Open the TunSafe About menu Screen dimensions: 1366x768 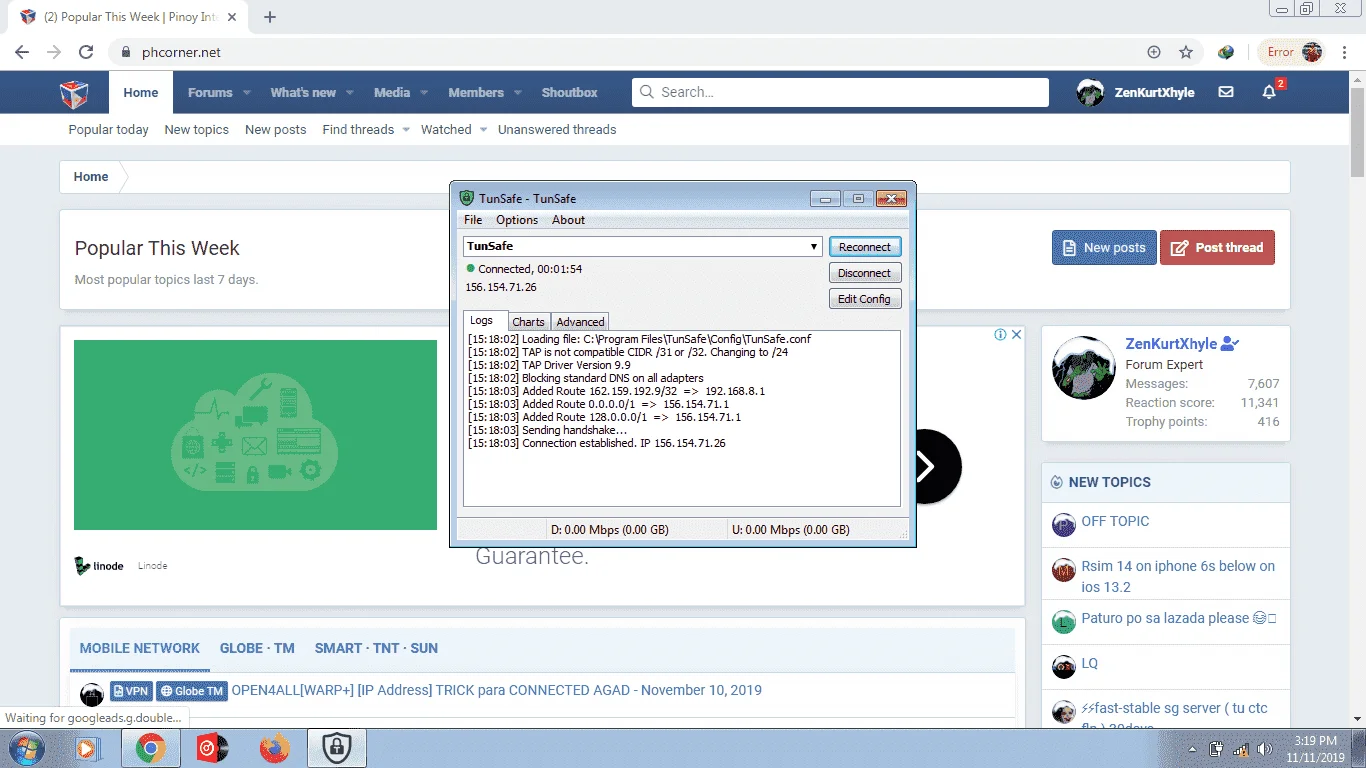[568, 220]
